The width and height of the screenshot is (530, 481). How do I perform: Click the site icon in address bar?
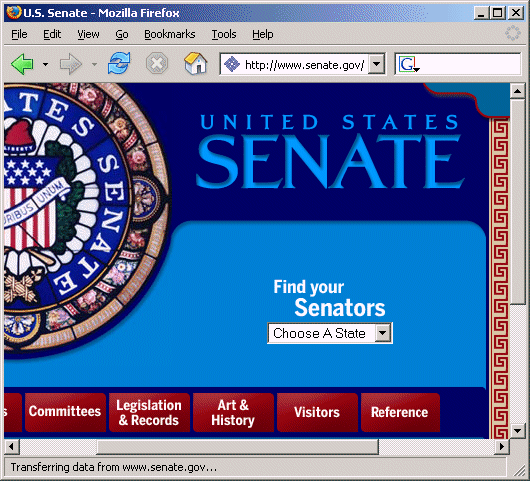[232, 64]
